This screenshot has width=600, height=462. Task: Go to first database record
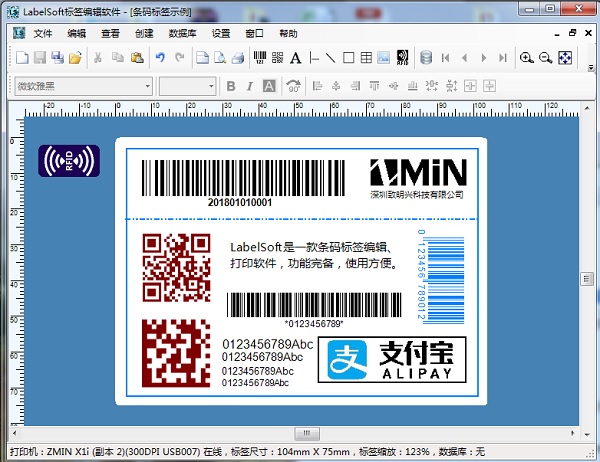(x=445, y=58)
